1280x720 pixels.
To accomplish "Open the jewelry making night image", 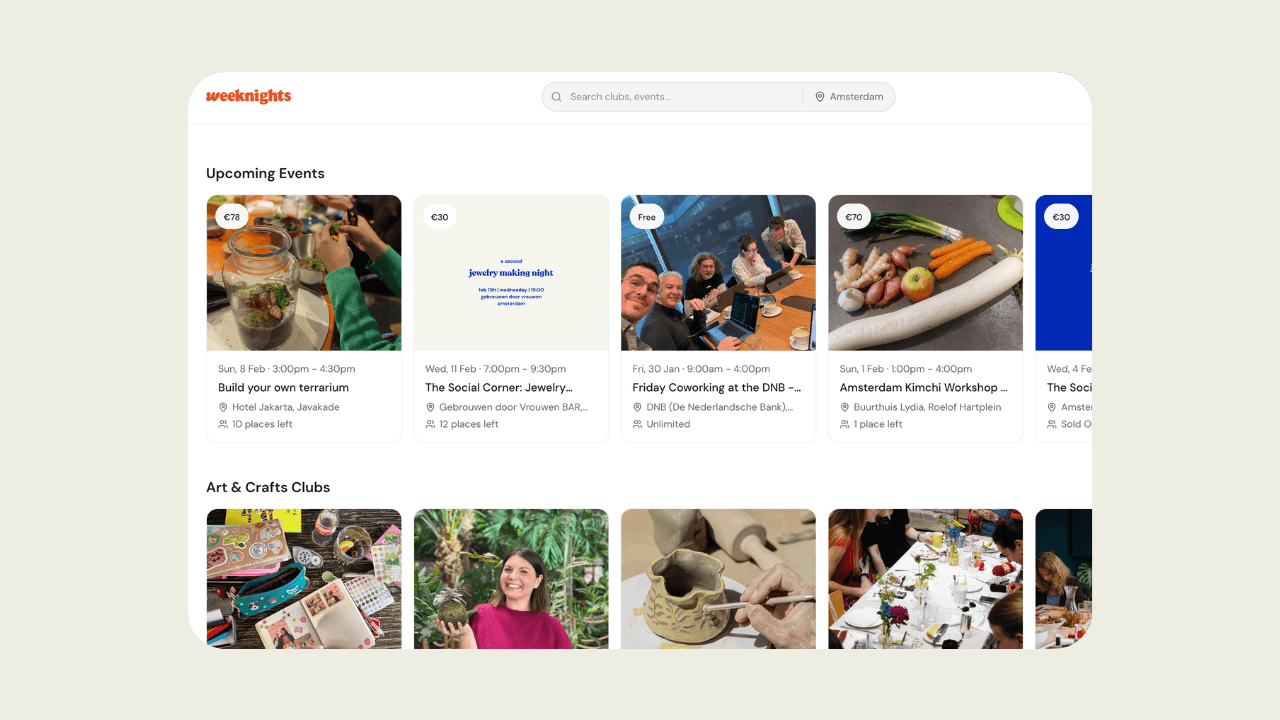I will pos(511,273).
